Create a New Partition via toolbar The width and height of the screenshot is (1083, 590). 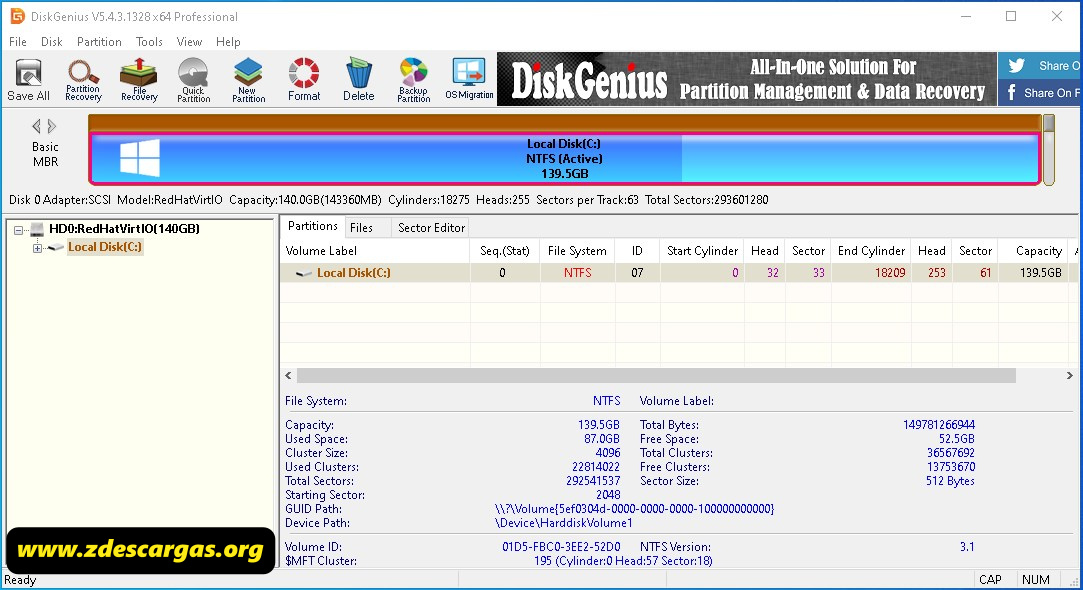click(x=249, y=79)
